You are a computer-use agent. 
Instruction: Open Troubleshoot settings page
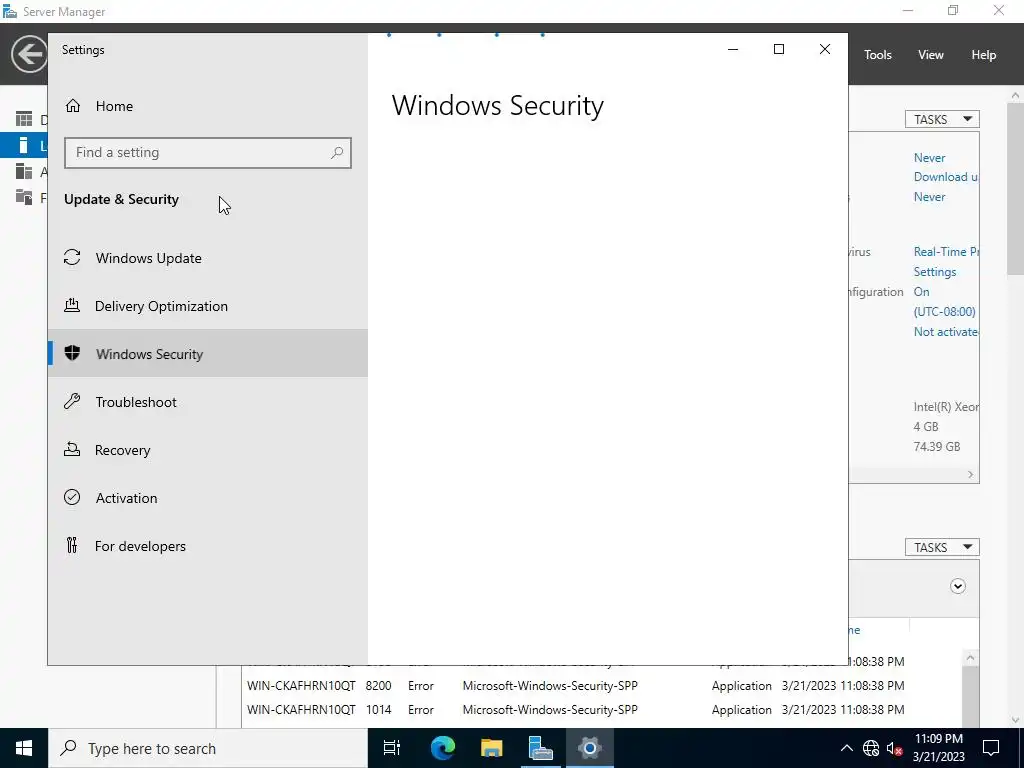208,402
